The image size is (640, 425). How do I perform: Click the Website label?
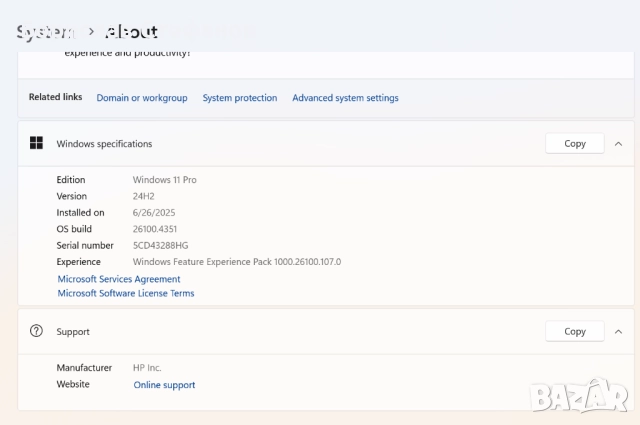tap(73, 384)
